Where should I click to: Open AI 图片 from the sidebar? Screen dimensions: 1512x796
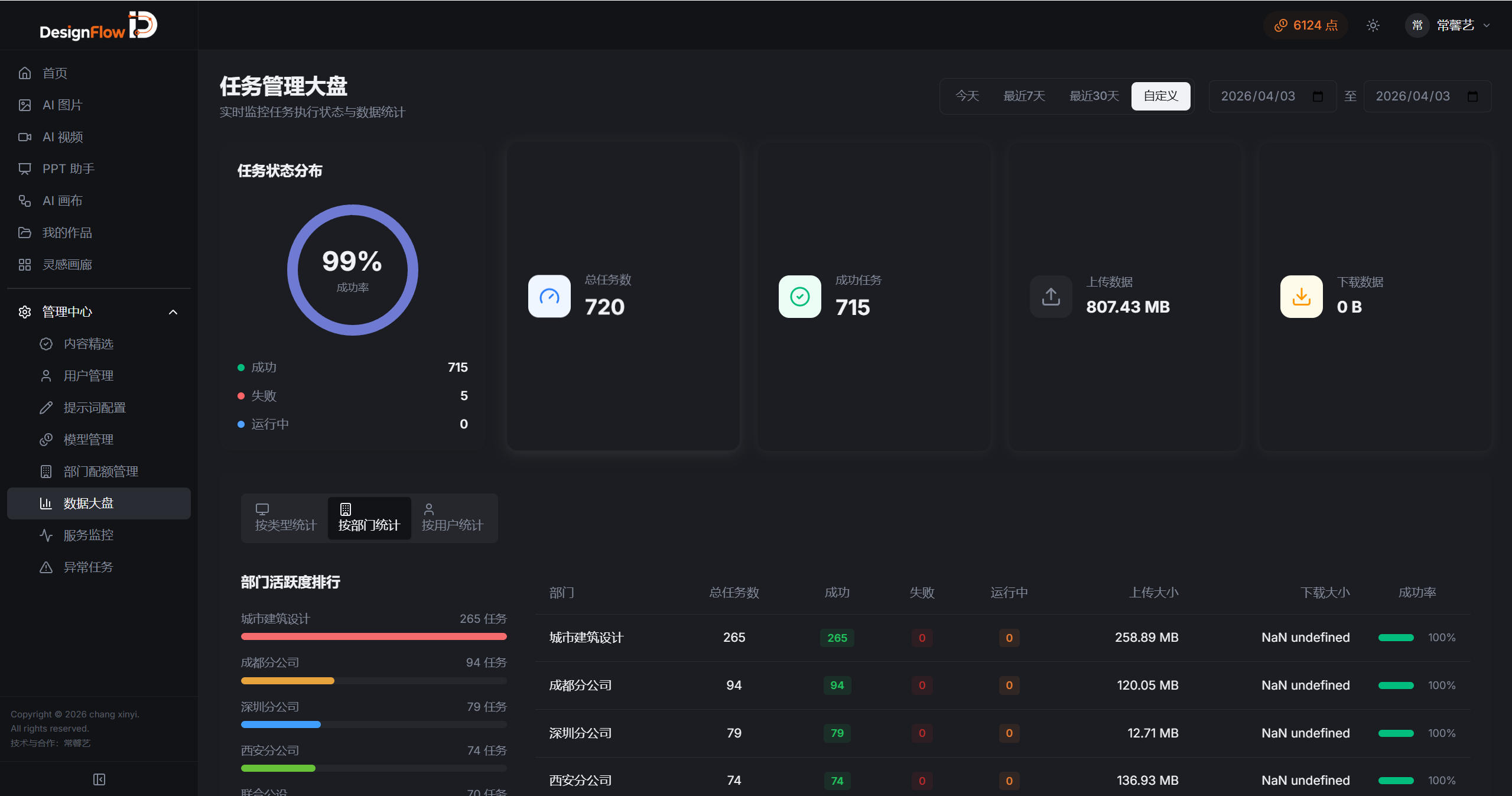tap(62, 105)
